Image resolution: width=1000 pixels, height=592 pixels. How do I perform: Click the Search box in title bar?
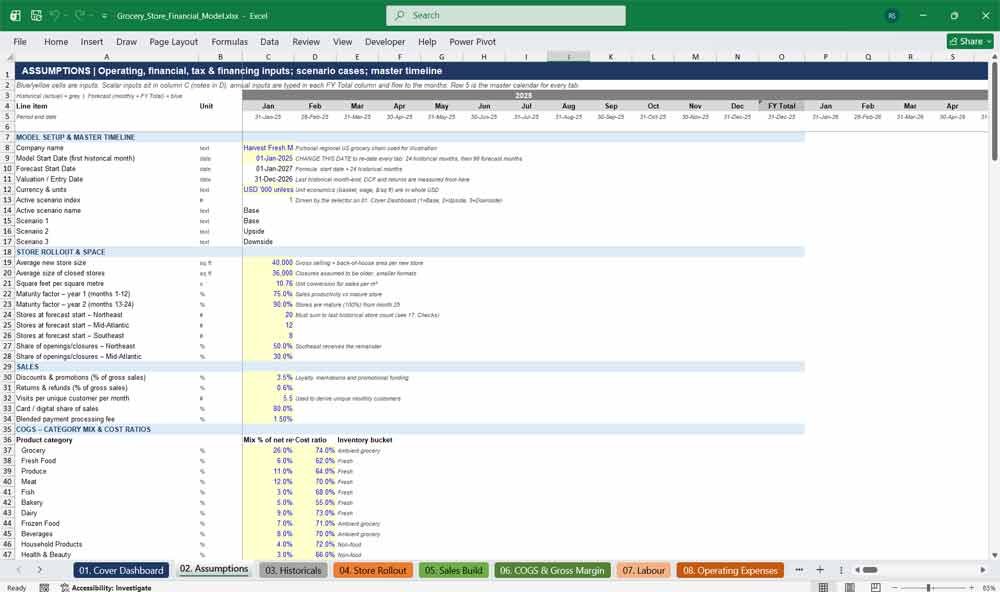[506, 15]
